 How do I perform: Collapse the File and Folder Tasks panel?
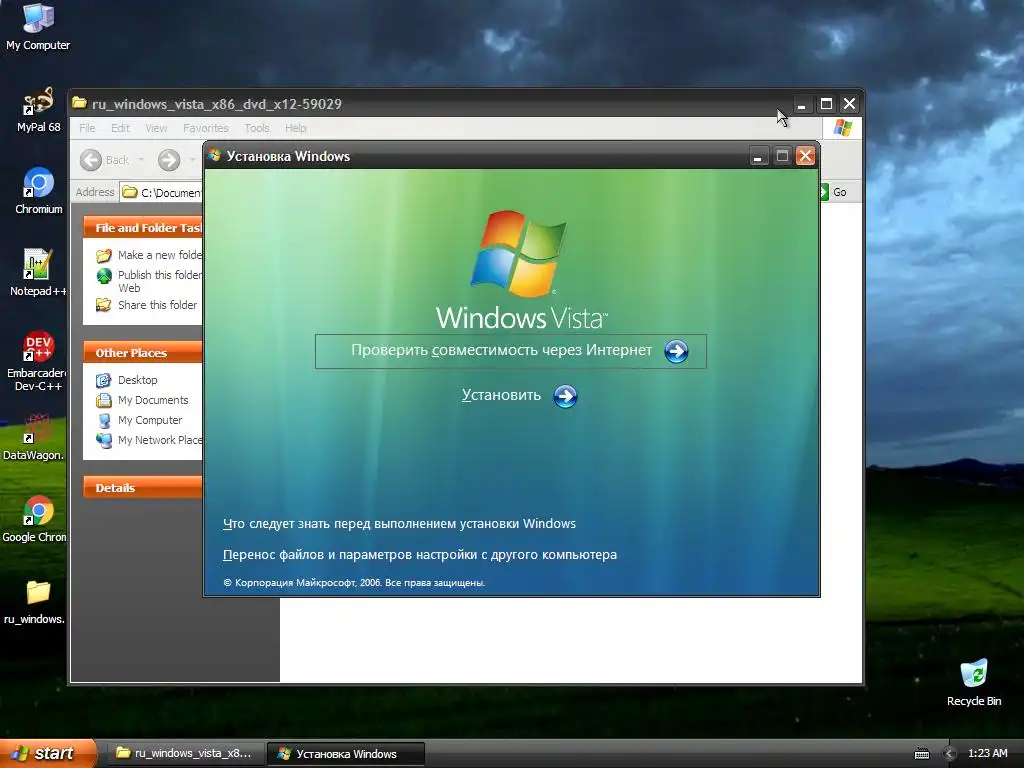142,227
